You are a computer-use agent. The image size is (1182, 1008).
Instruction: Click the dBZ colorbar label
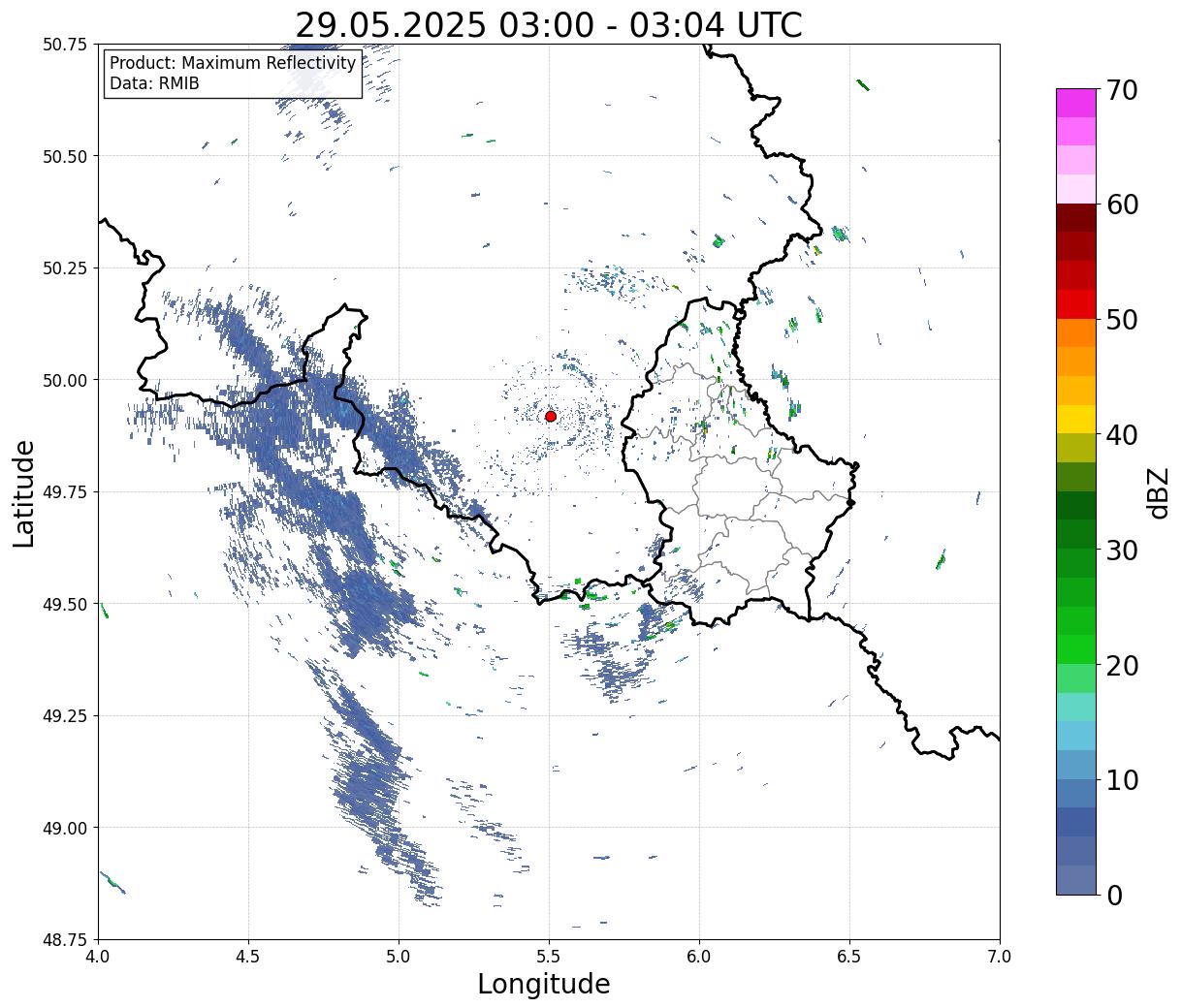(x=1157, y=491)
